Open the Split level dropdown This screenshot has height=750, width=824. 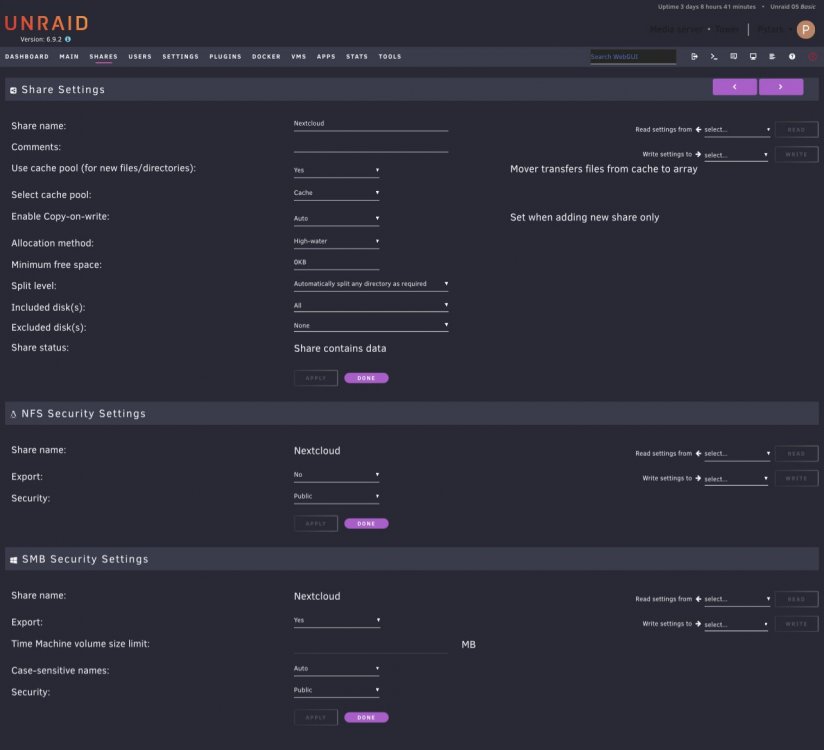click(x=370, y=284)
